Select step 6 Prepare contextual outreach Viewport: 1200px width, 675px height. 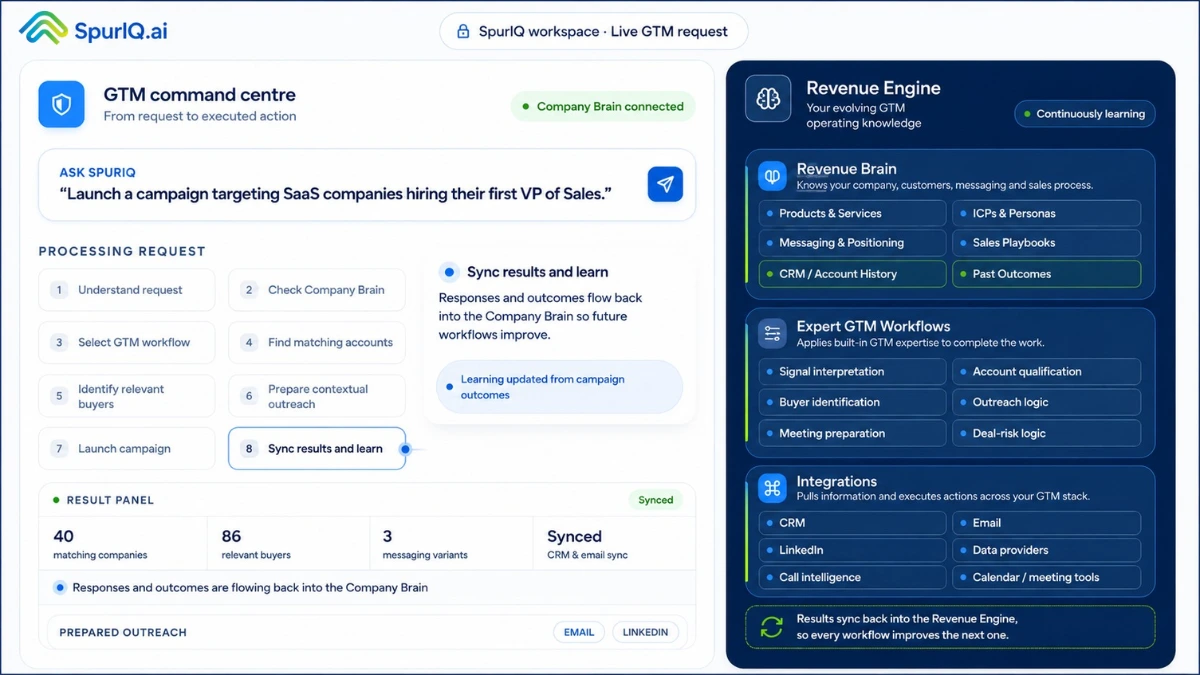(x=317, y=396)
